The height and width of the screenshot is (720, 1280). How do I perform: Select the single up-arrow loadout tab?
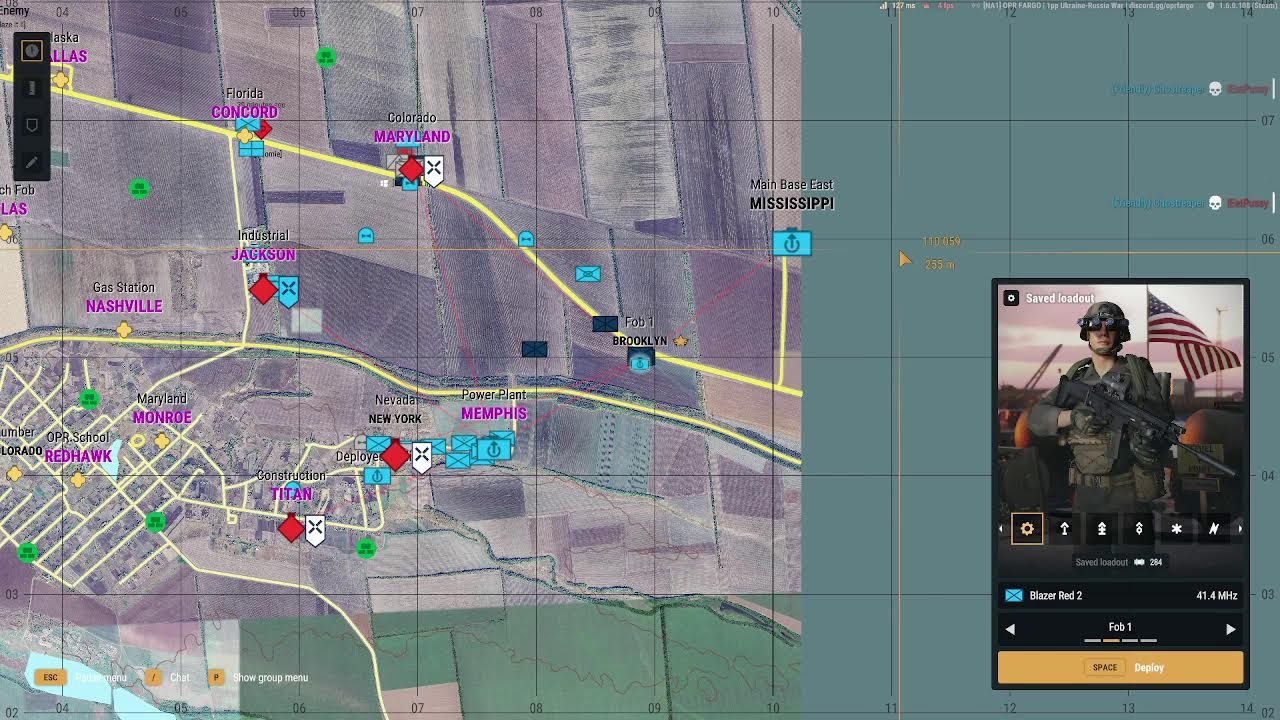tap(1064, 529)
